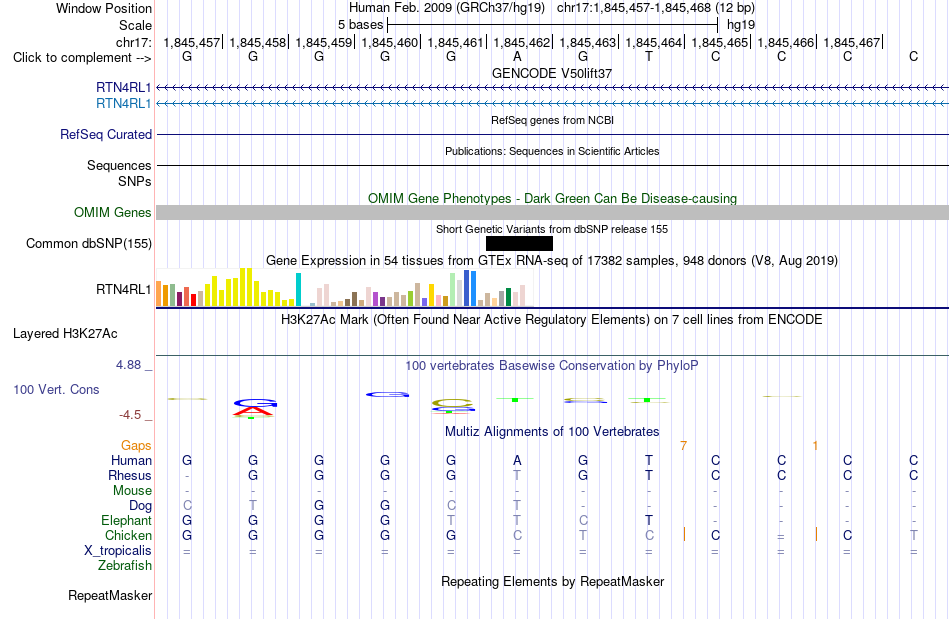
Task: Click the Sequences track label
Action: pos(119,165)
